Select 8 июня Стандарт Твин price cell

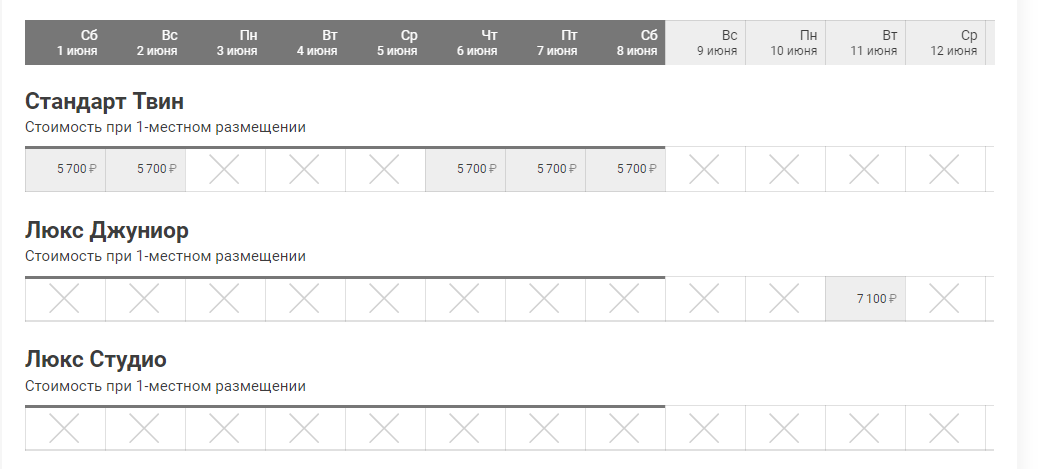click(625, 169)
